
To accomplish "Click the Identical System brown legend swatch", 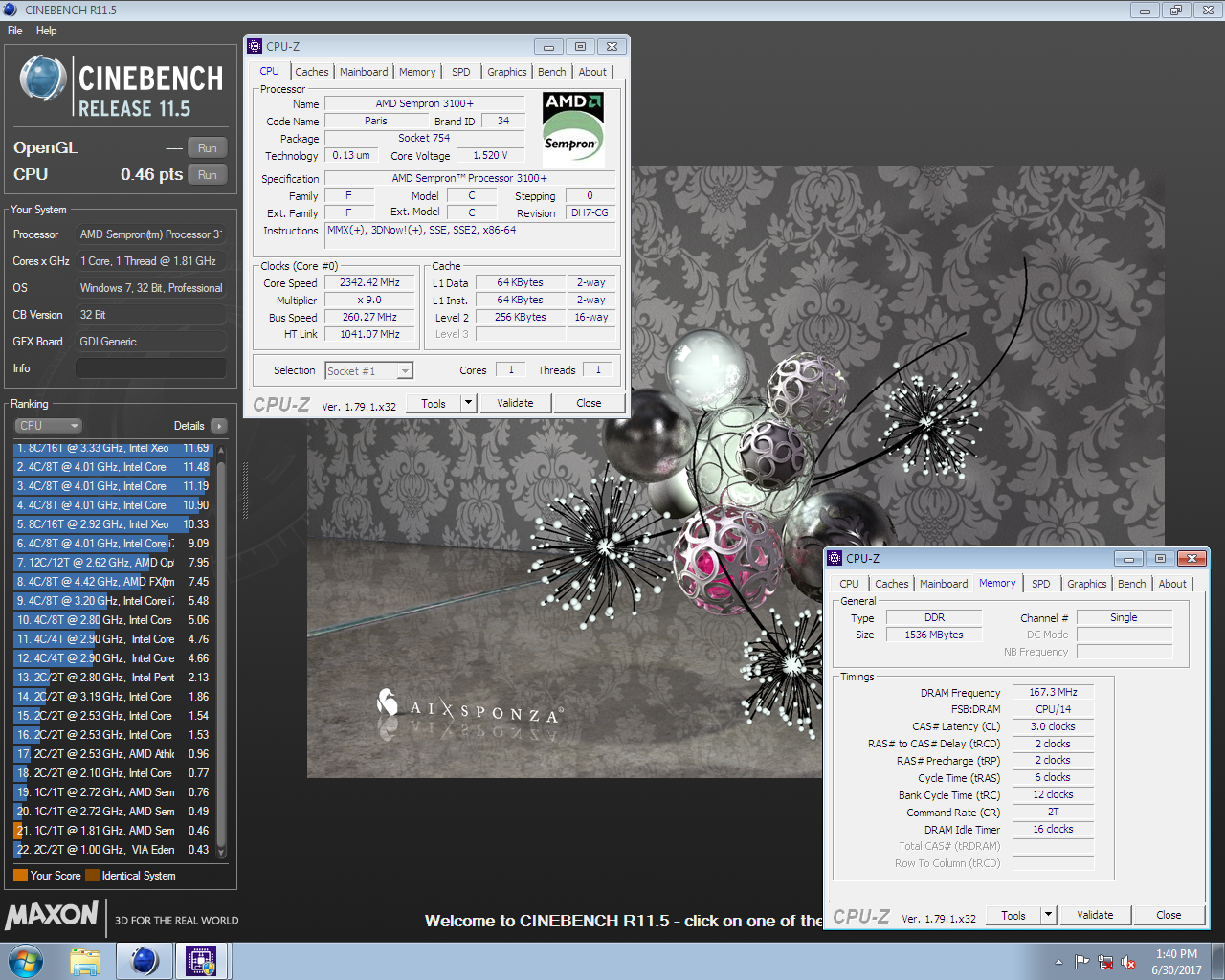I will point(92,876).
